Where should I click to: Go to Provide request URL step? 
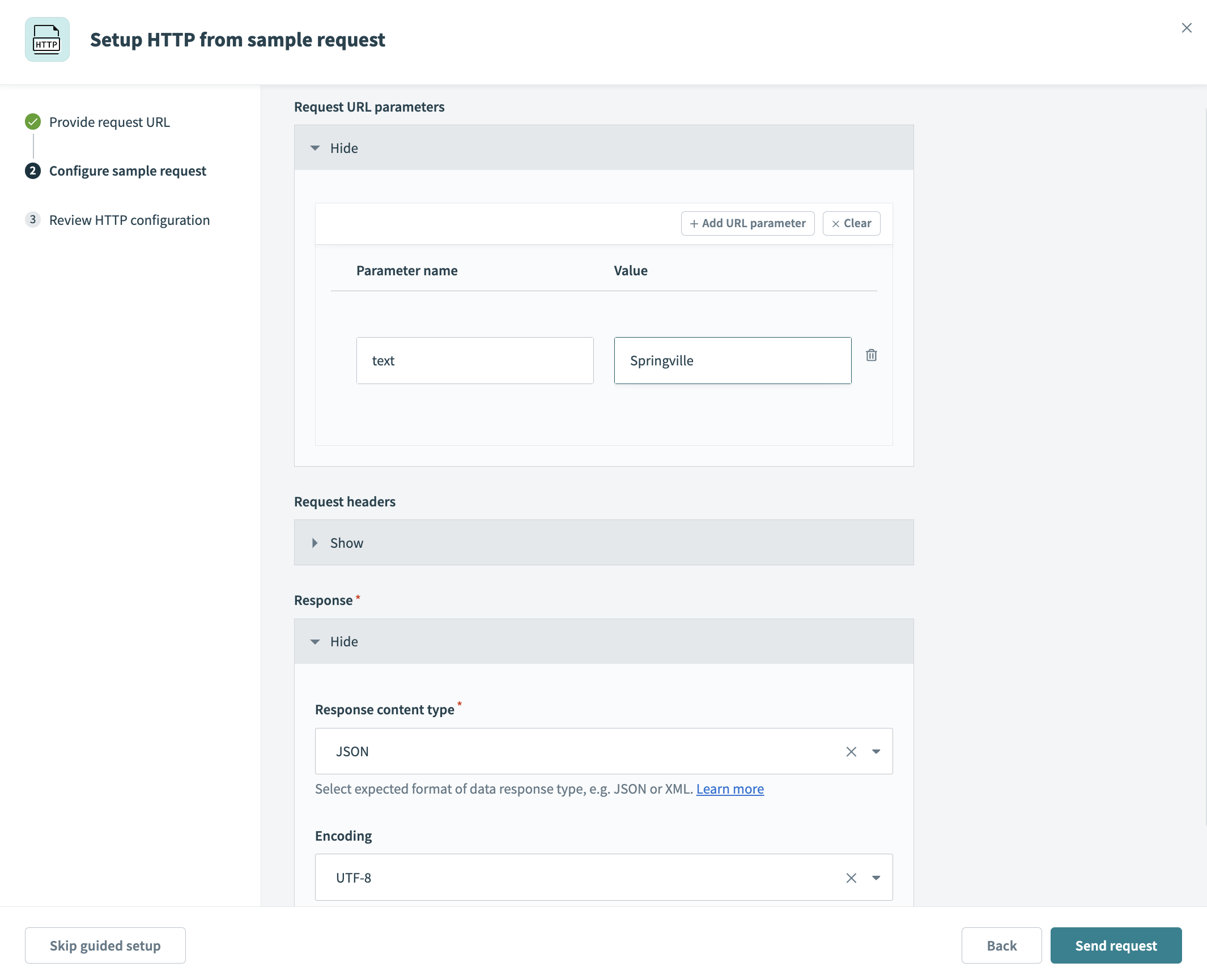click(109, 122)
